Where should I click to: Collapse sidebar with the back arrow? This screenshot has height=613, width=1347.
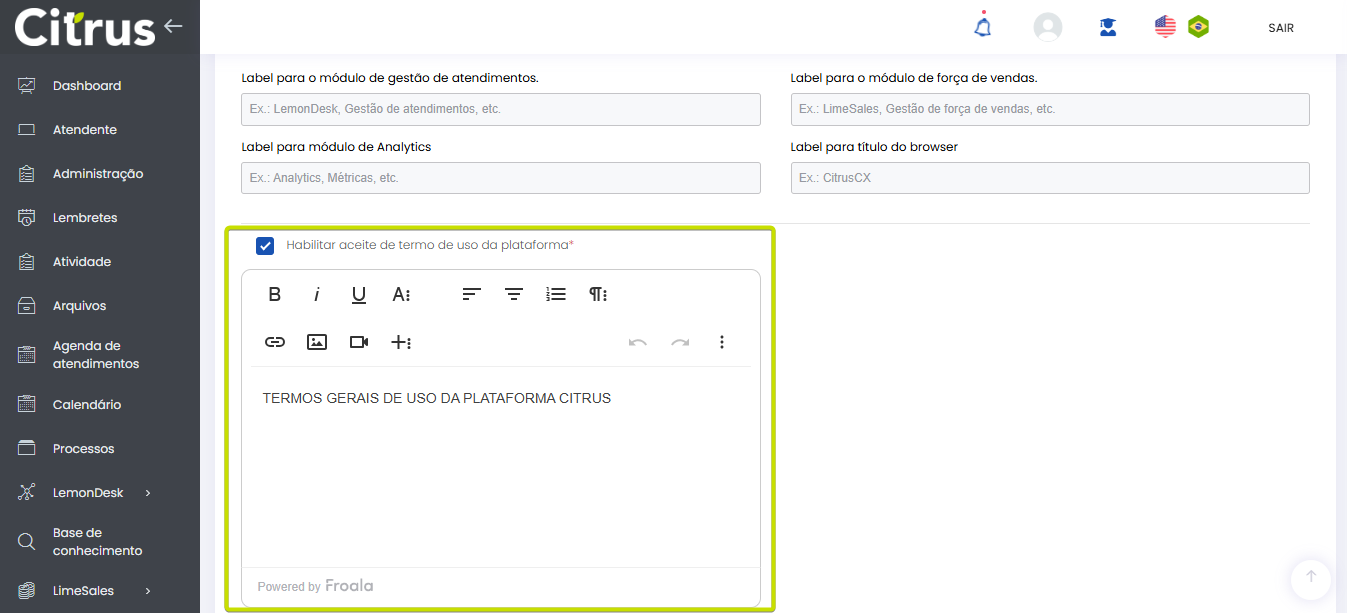174,26
